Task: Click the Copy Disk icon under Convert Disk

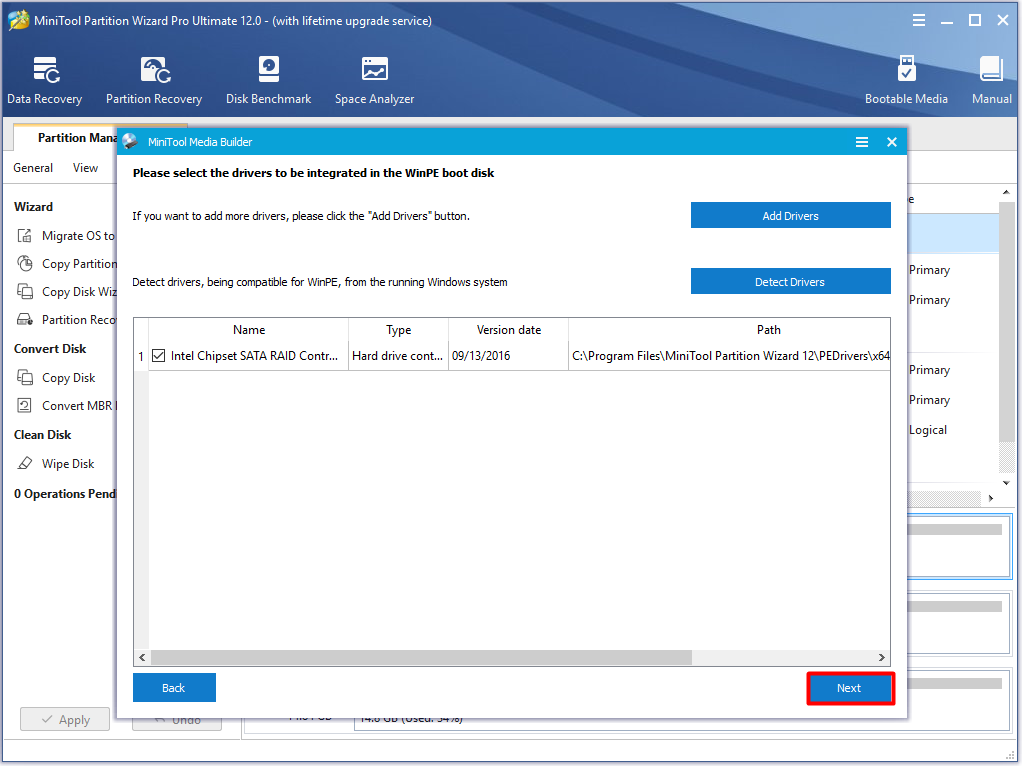Action: [x=25, y=377]
